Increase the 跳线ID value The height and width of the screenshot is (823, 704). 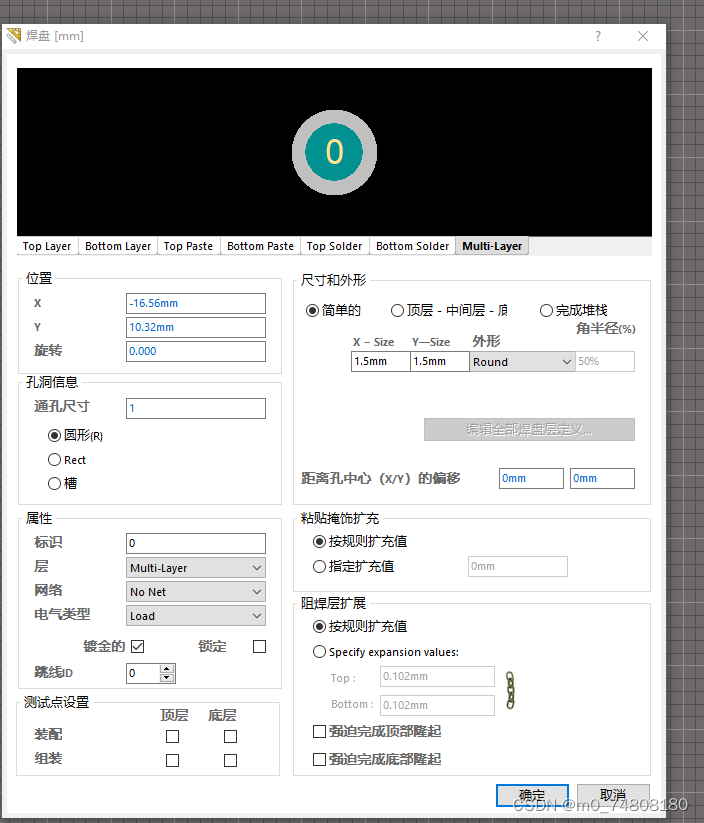[167, 669]
